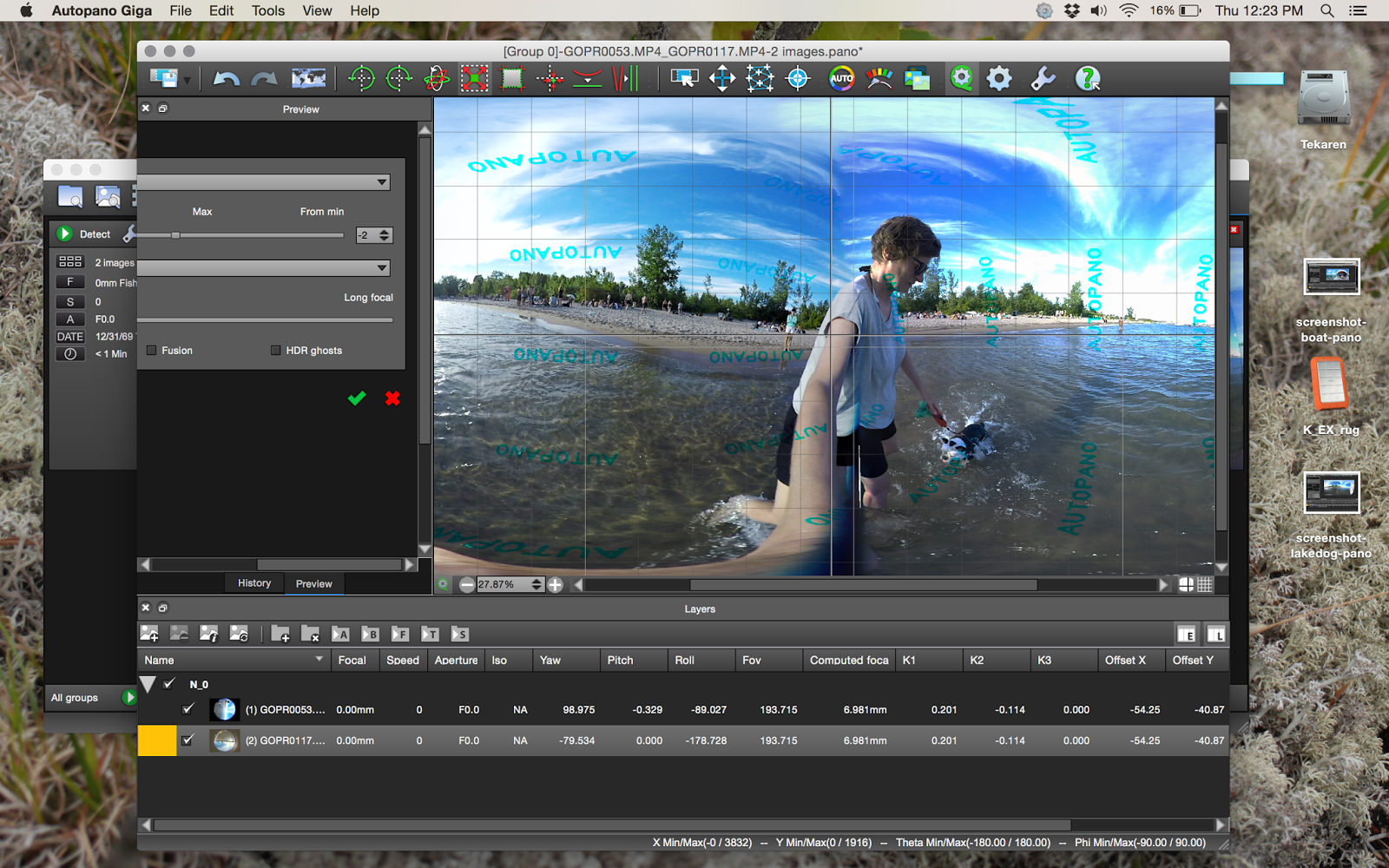Image resolution: width=1389 pixels, height=868 pixels.
Task: Open the control points mesh editor
Action: click(760, 79)
